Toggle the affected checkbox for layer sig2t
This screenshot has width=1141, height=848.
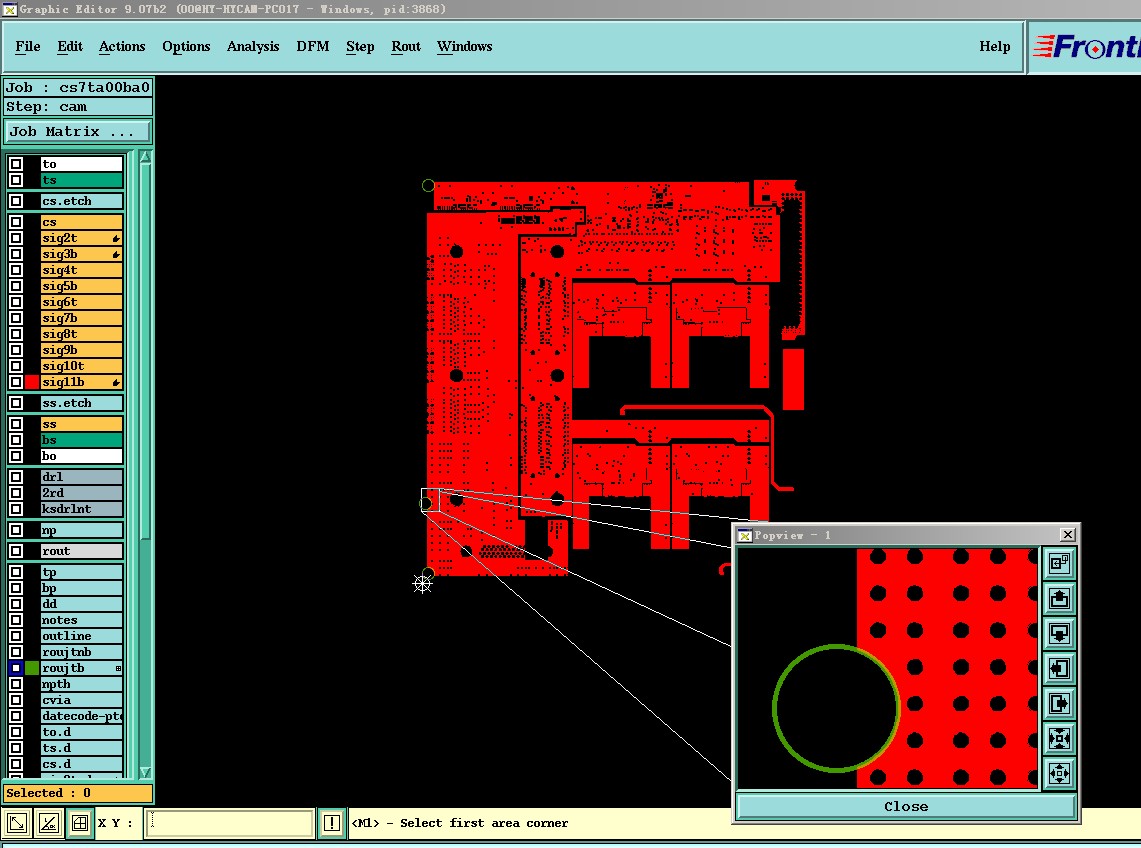coord(16,238)
